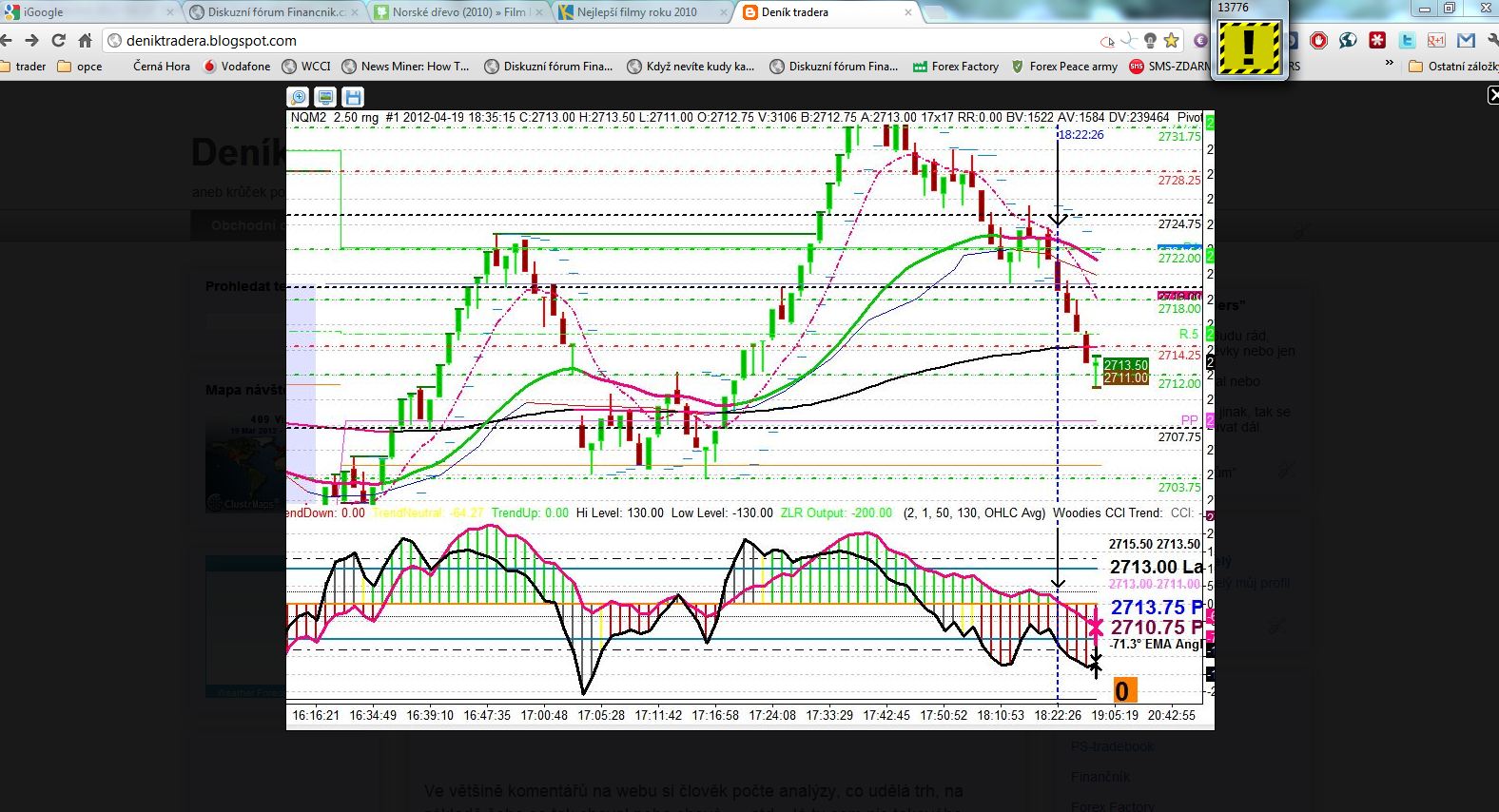
Task: Click the monitor view icon above chart
Action: tap(326, 97)
